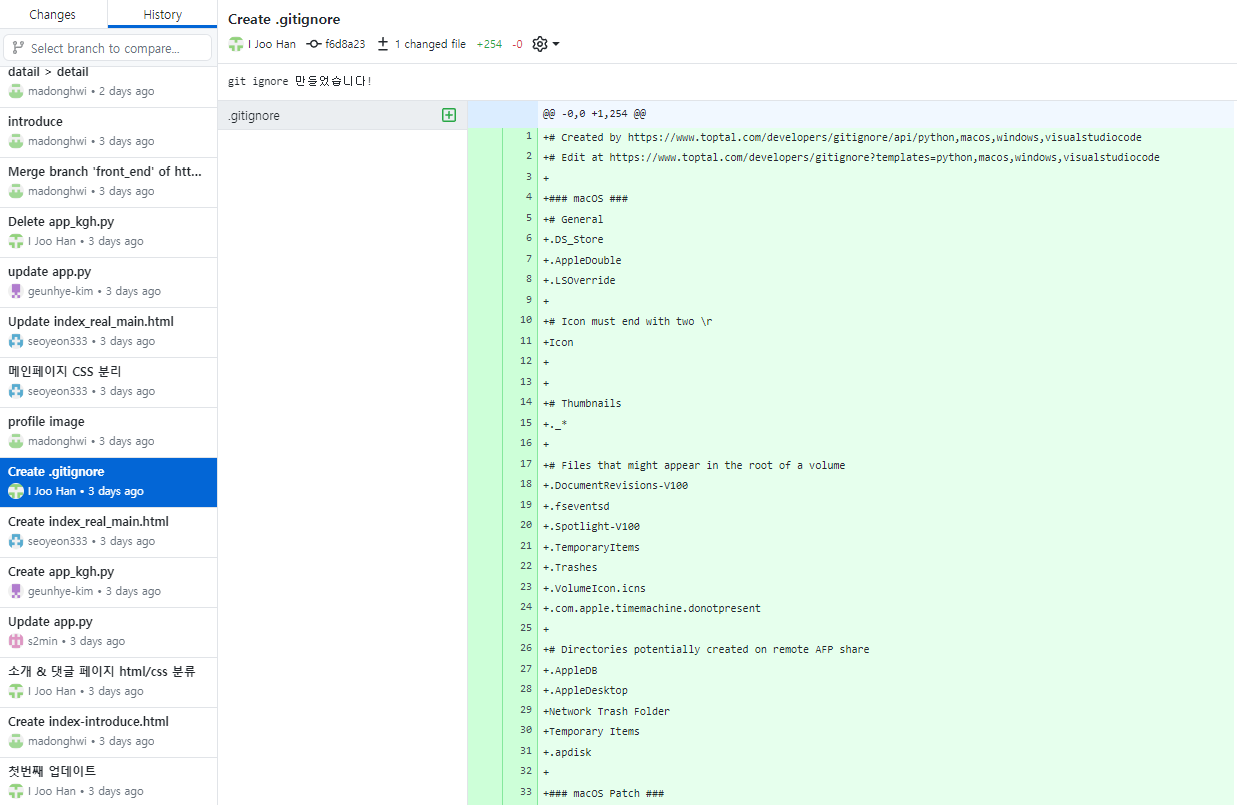This screenshot has height=805, width=1237.
Task: Select commit 'Delete app_kgh.py'
Action: click(108, 232)
